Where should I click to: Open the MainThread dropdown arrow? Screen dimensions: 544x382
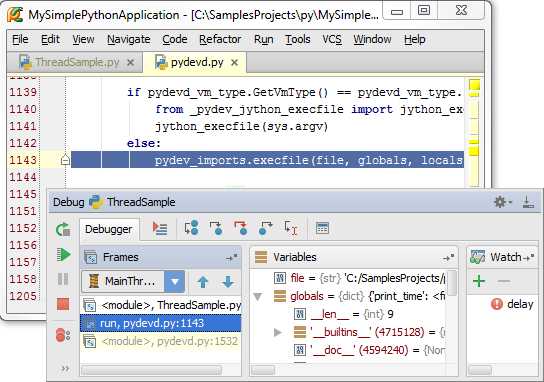click(175, 281)
